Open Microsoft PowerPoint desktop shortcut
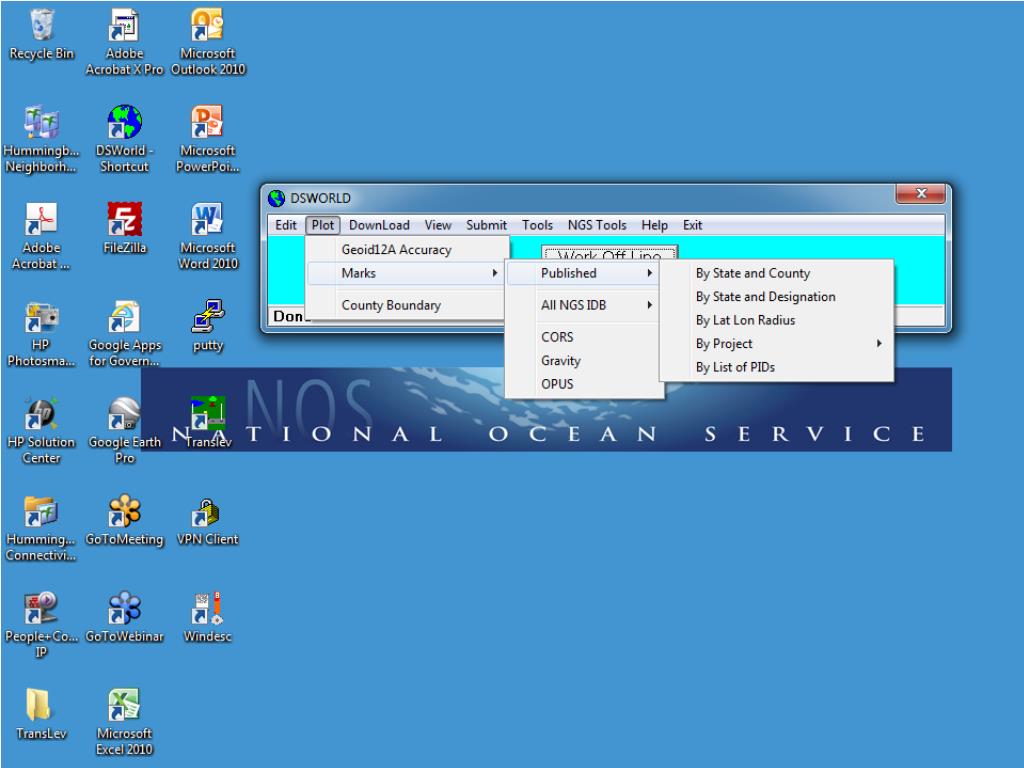Image resolution: width=1024 pixels, height=768 pixels. pyautogui.click(x=208, y=138)
